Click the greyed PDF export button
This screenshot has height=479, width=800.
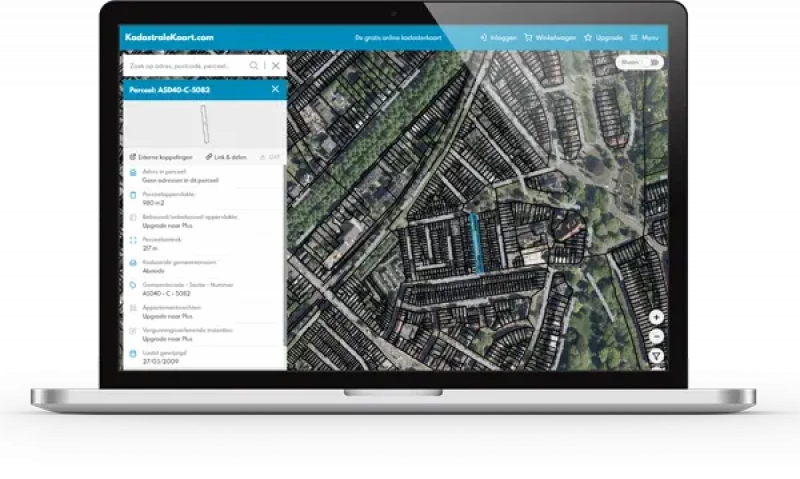pos(270,157)
